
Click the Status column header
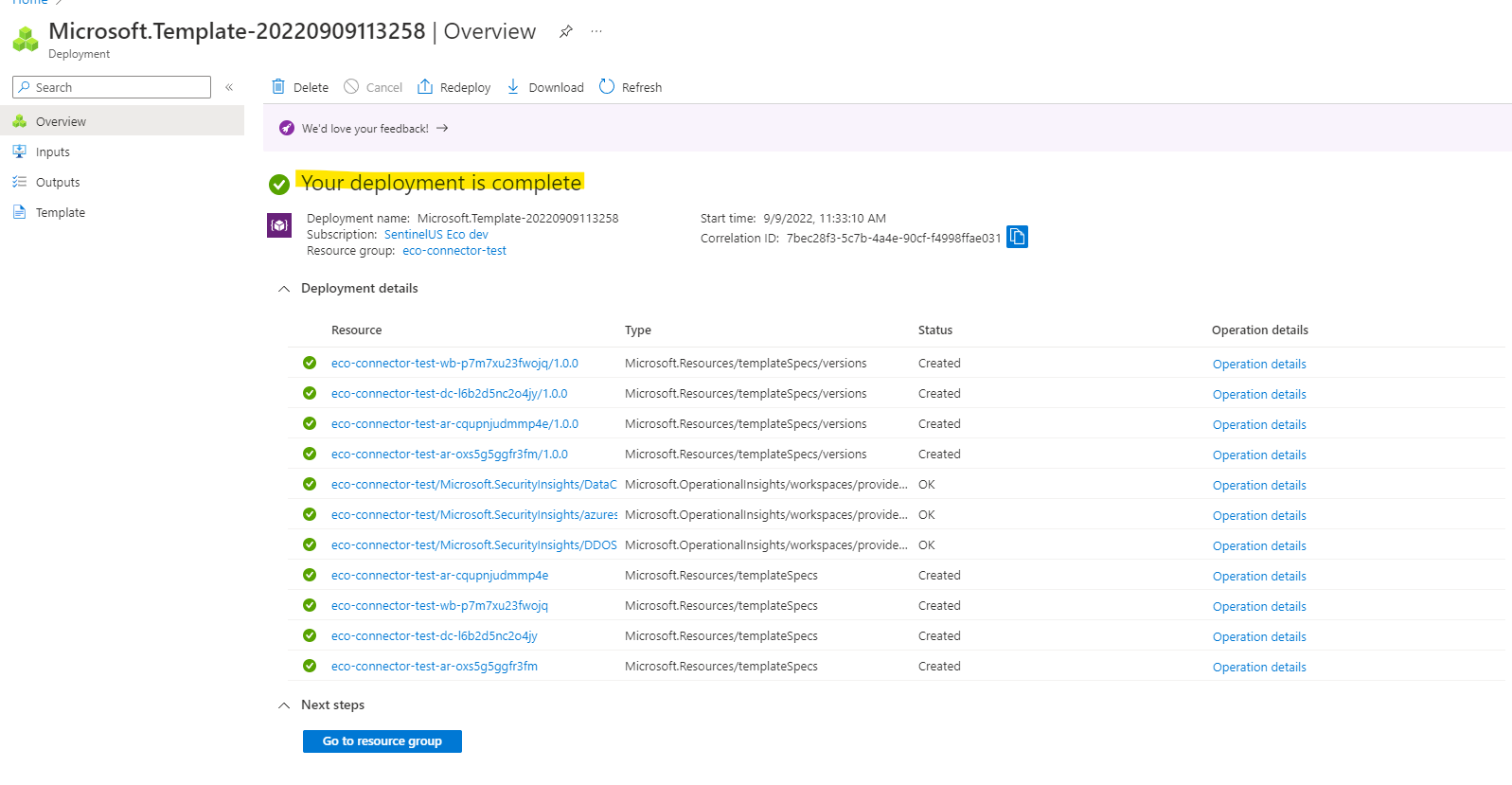point(935,330)
